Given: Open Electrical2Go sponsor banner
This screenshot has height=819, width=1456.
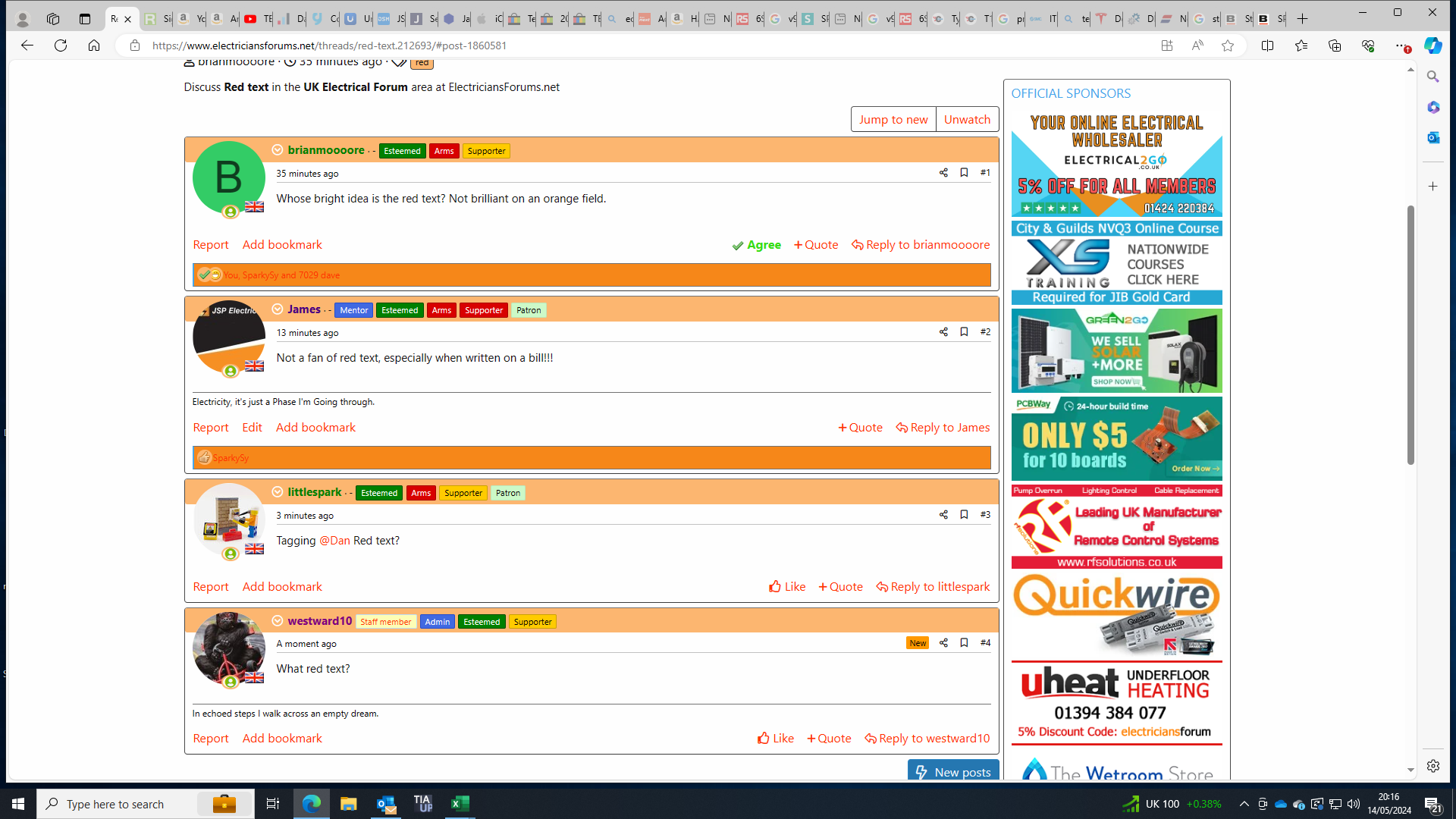Looking at the screenshot, I should pos(1116,164).
